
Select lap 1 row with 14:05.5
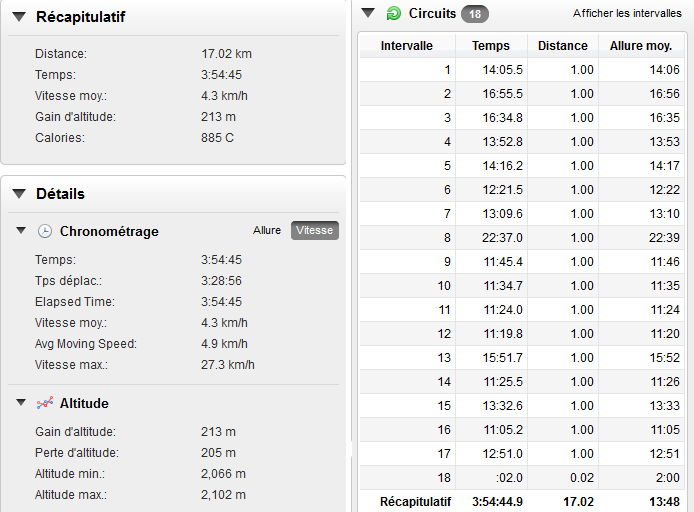tap(522, 69)
